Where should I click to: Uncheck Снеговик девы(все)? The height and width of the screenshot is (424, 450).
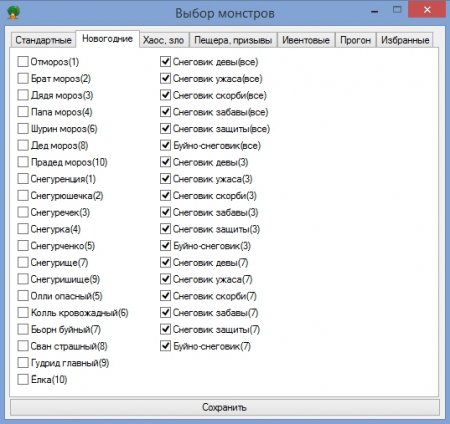pyautogui.click(x=165, y=62)
